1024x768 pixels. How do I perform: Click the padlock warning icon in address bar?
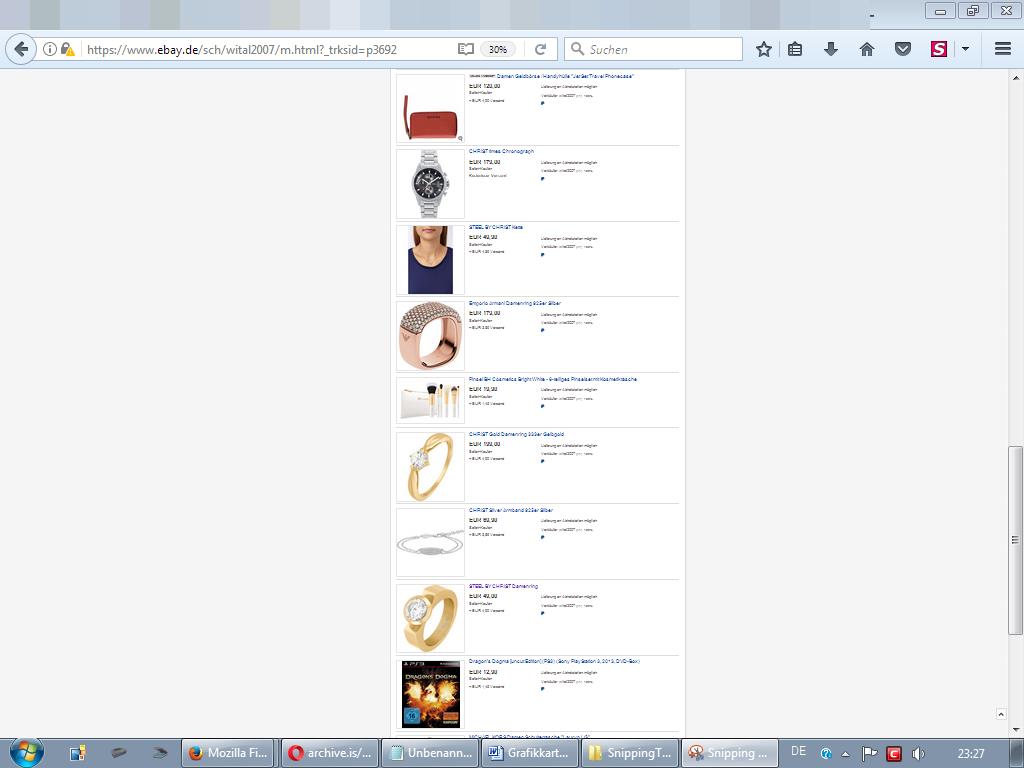coord(67,49)
